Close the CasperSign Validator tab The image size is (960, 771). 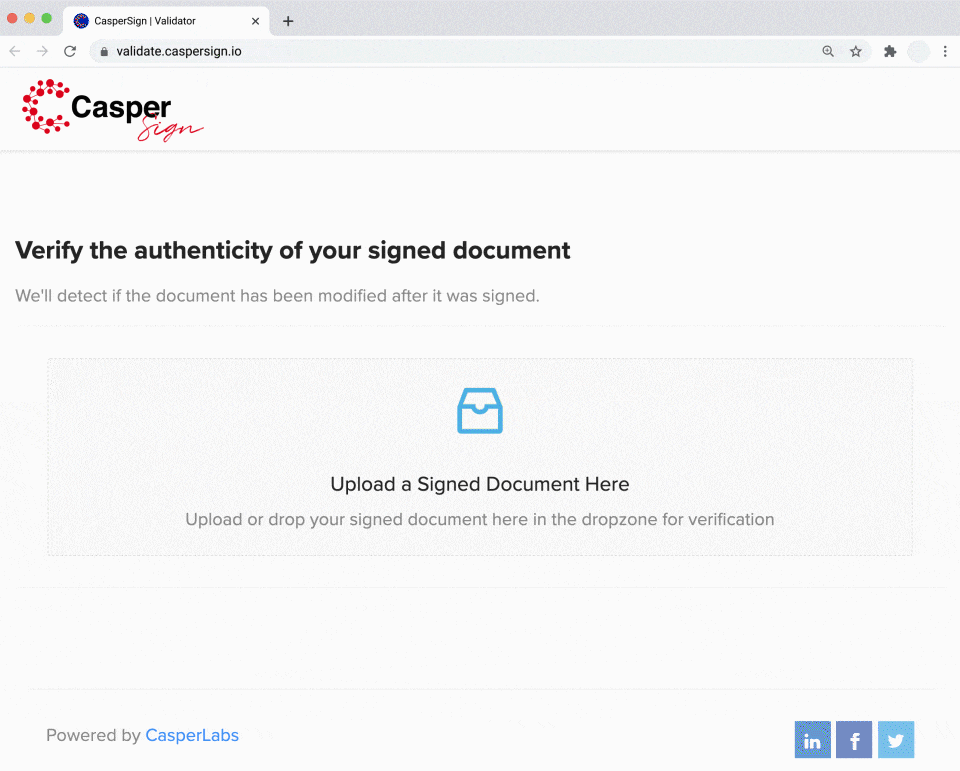255,21
